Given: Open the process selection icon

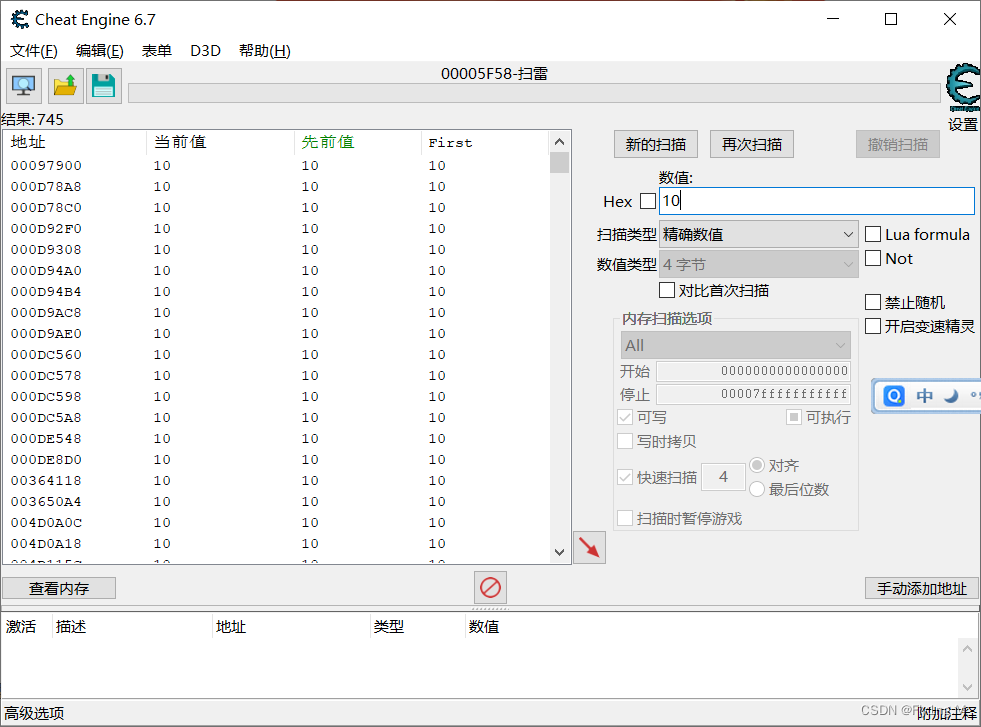Looking at the screenshot, I should [22, 85].
